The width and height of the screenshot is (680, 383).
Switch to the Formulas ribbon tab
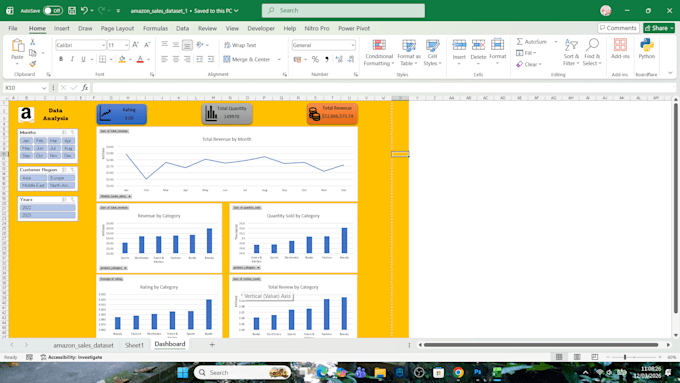155,28
